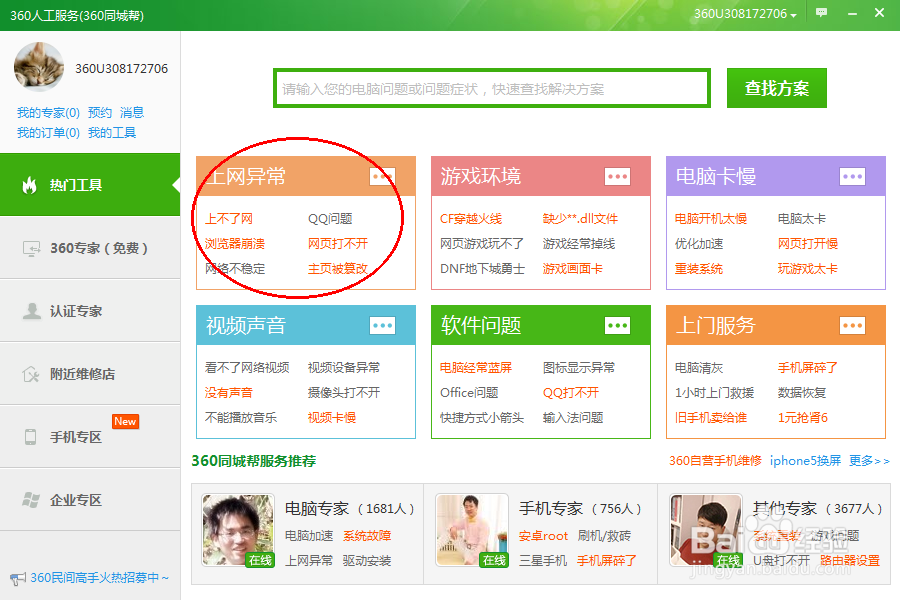Open the CF穿越火线 issue link

[x=471, y=219]
